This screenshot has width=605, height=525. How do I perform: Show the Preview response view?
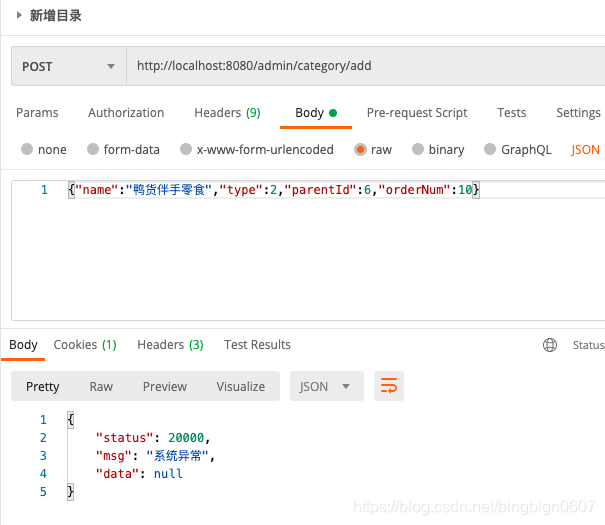(x=165, y=387)
